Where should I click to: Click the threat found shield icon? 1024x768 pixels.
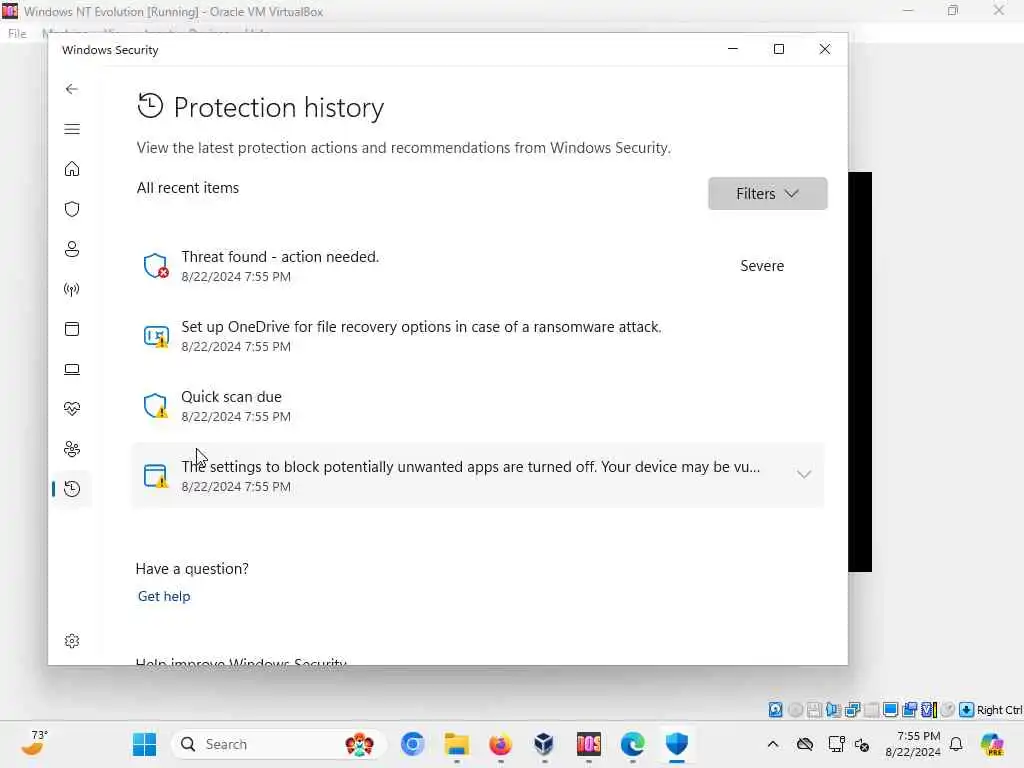point(155,266)
